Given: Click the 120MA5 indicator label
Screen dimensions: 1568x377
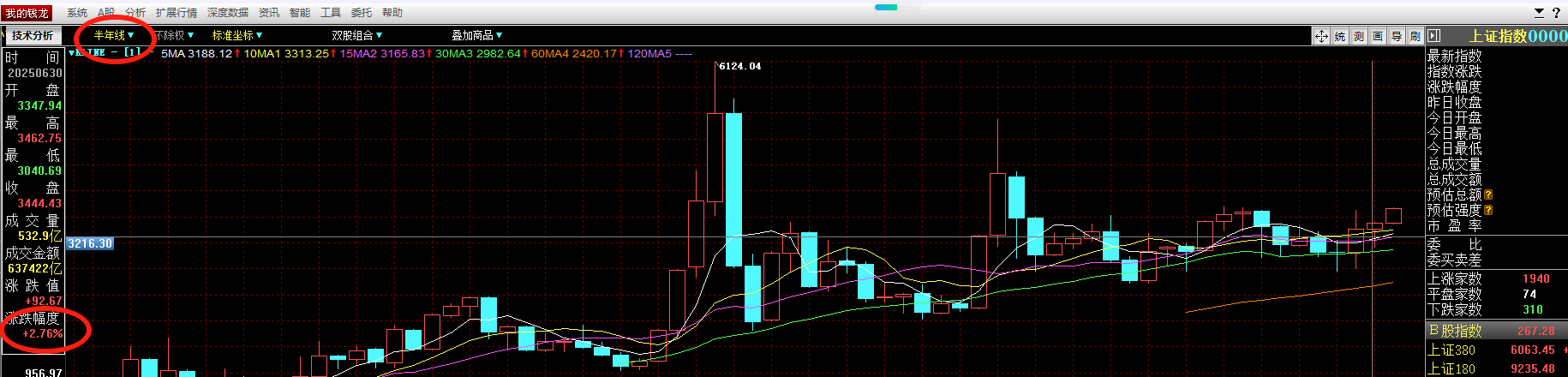Looking at the screenshot, I should tap(649, 53).
